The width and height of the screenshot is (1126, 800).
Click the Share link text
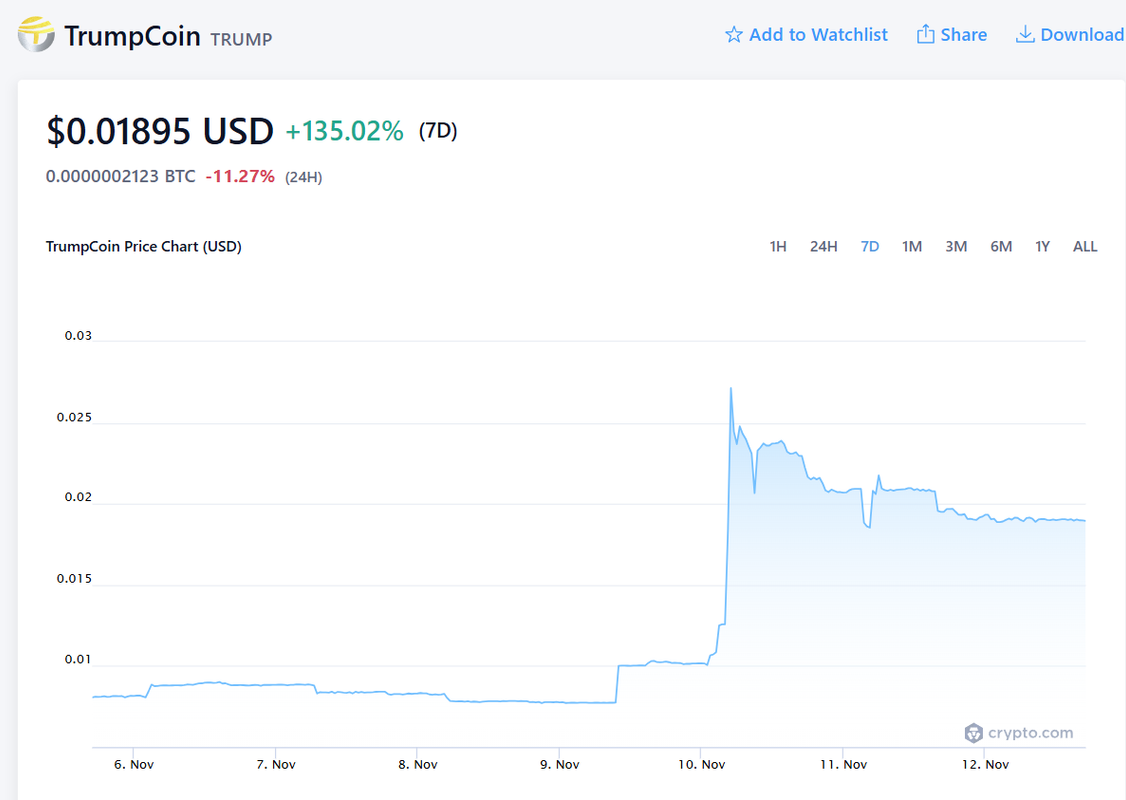[x=964, y=34]
